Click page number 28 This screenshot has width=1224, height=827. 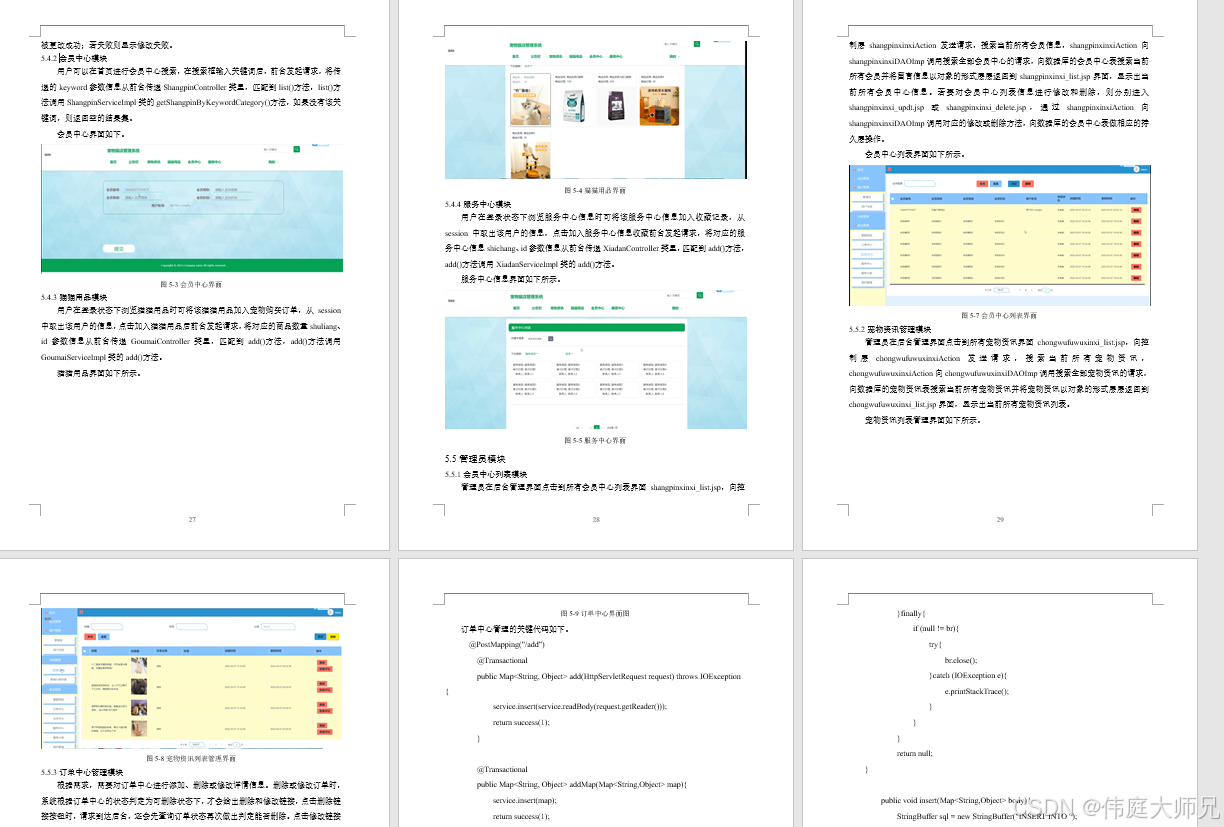[596, 519]
